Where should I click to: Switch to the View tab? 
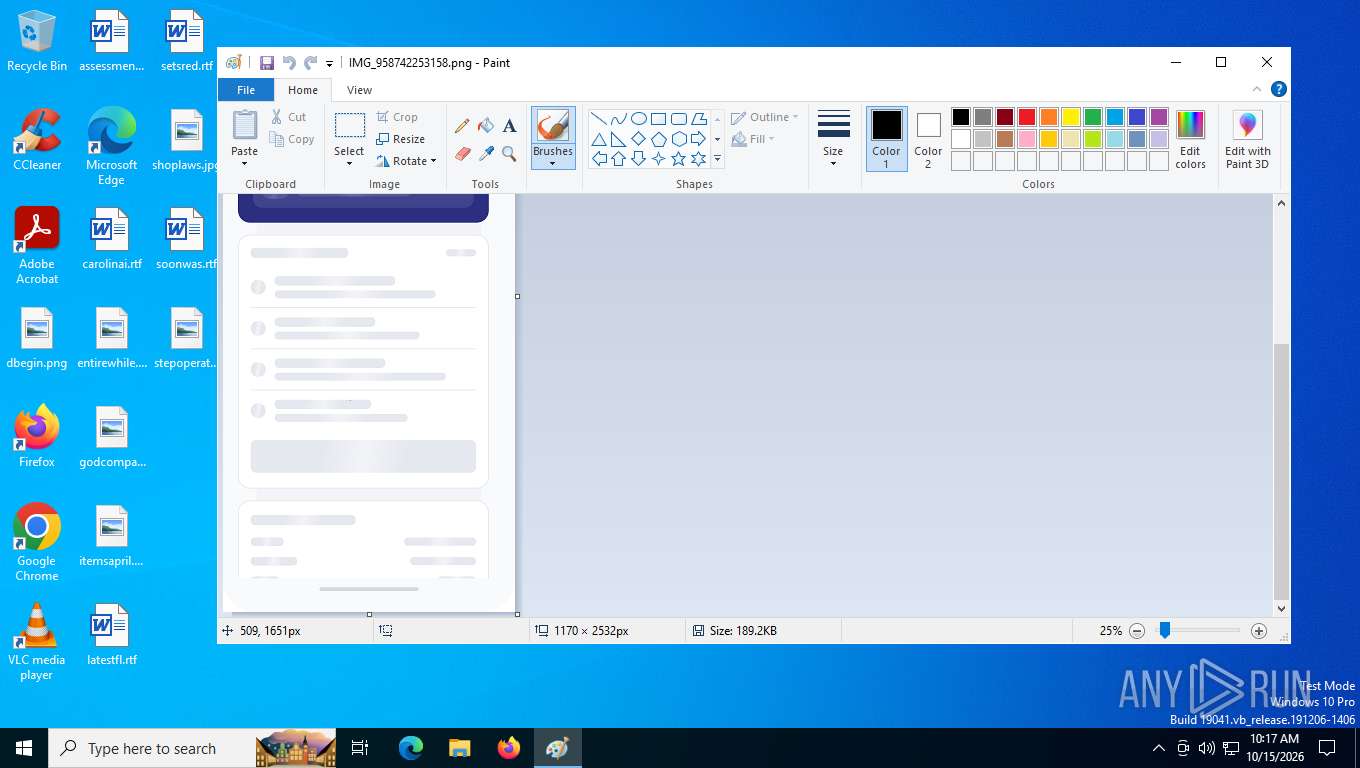click(359, 90)
